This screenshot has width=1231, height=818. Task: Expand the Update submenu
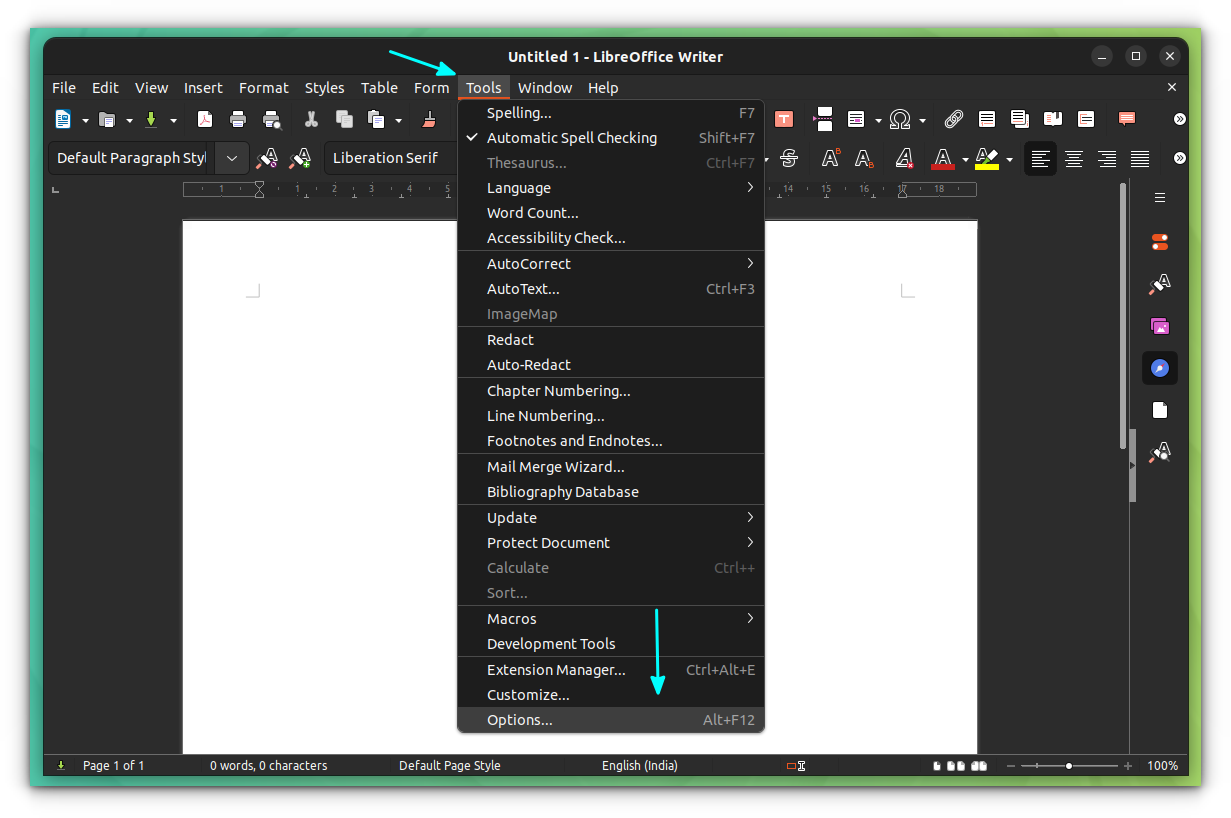coord(611,518)
